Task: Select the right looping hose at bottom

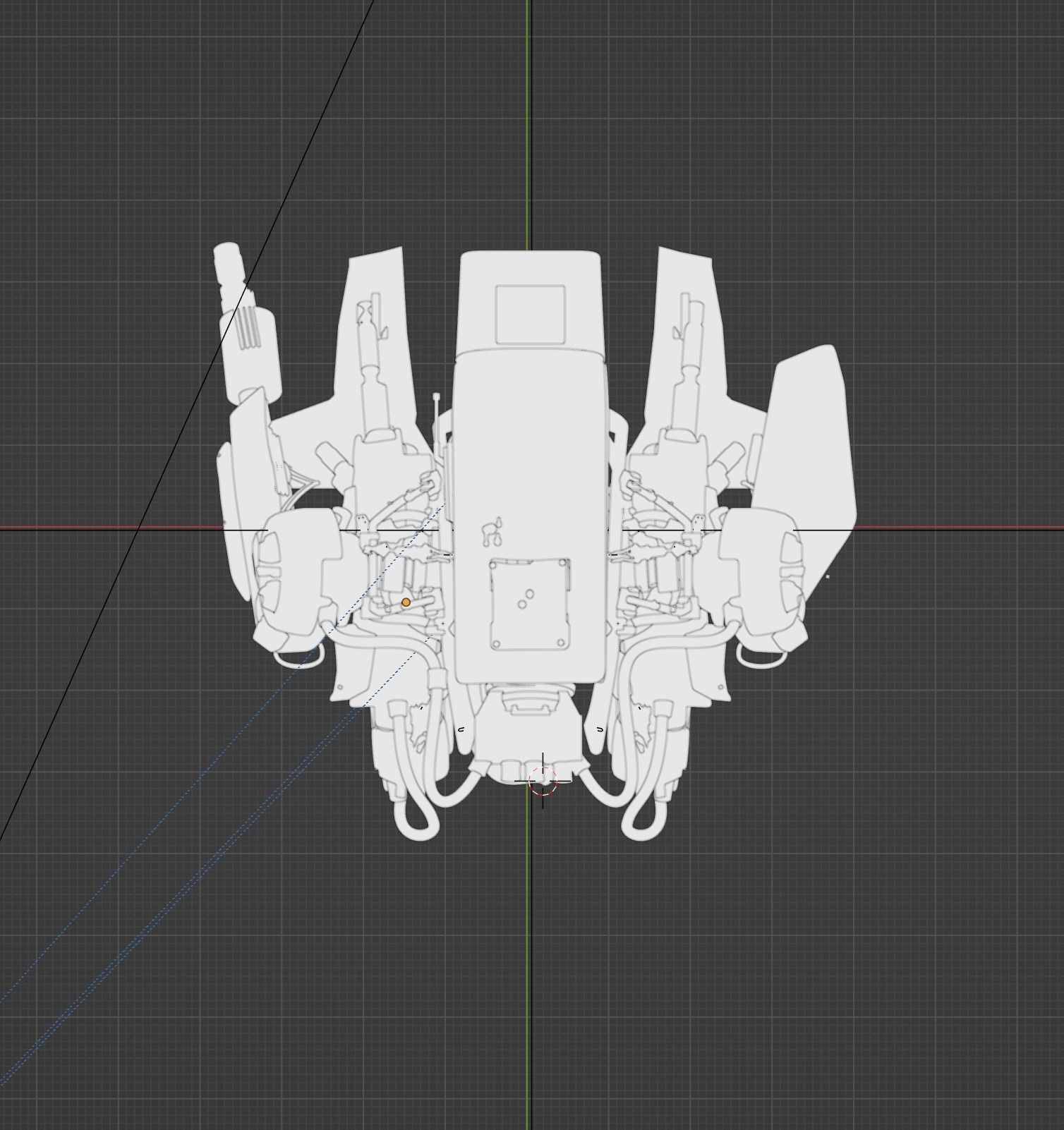Action: click(x=644, y=770)
